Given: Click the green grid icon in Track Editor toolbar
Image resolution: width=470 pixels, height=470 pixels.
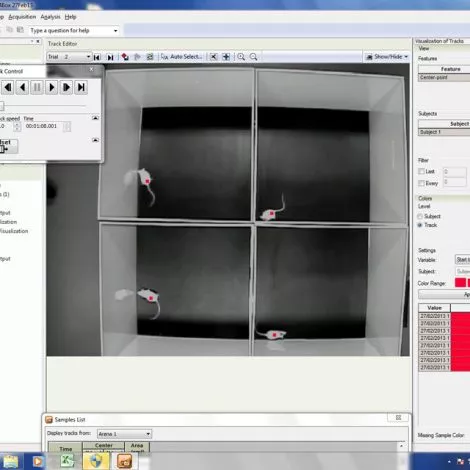Looking at the screenshot, I should [x=150, y=57].
